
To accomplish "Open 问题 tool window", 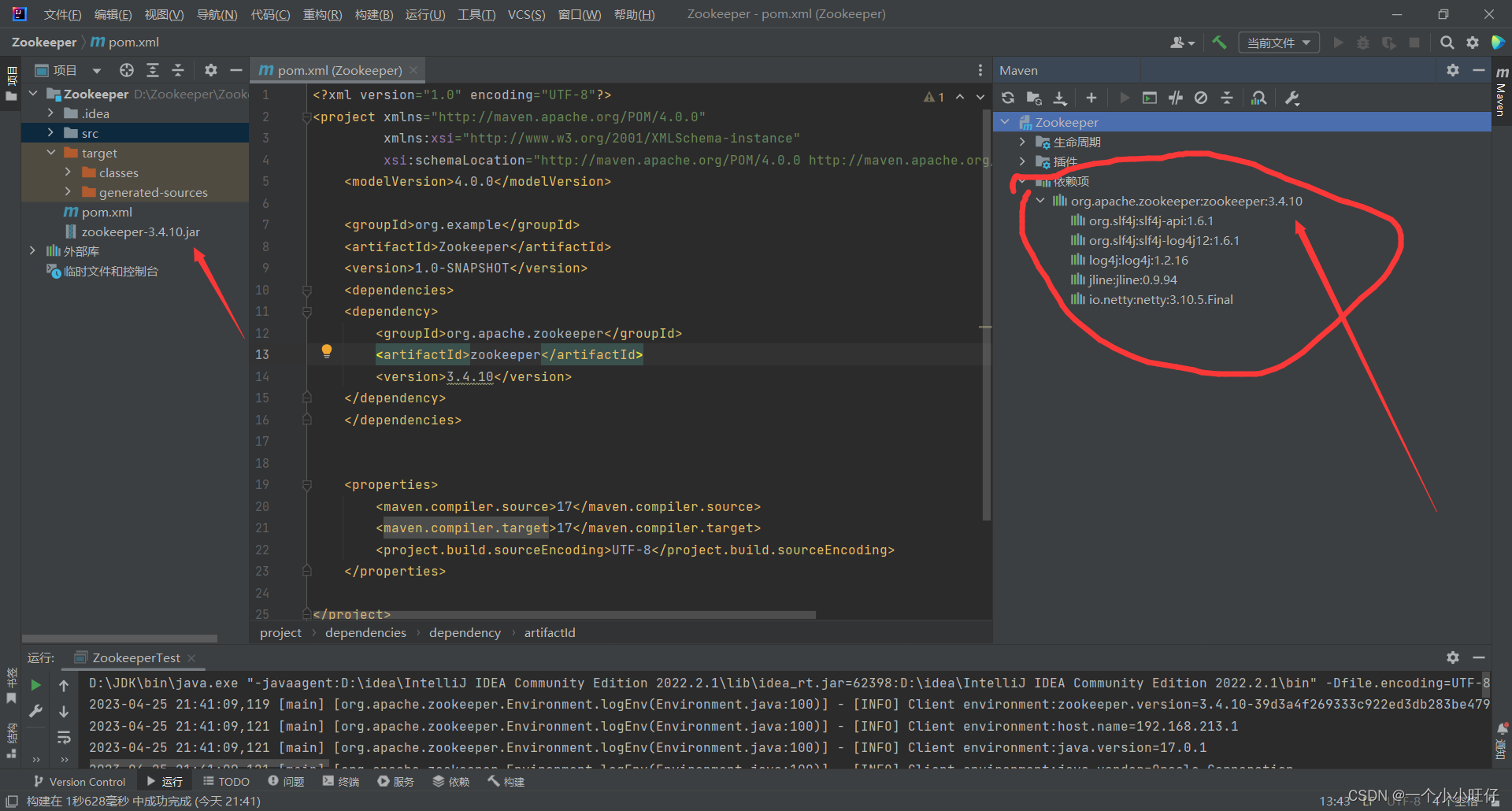I will click(286, 781).
